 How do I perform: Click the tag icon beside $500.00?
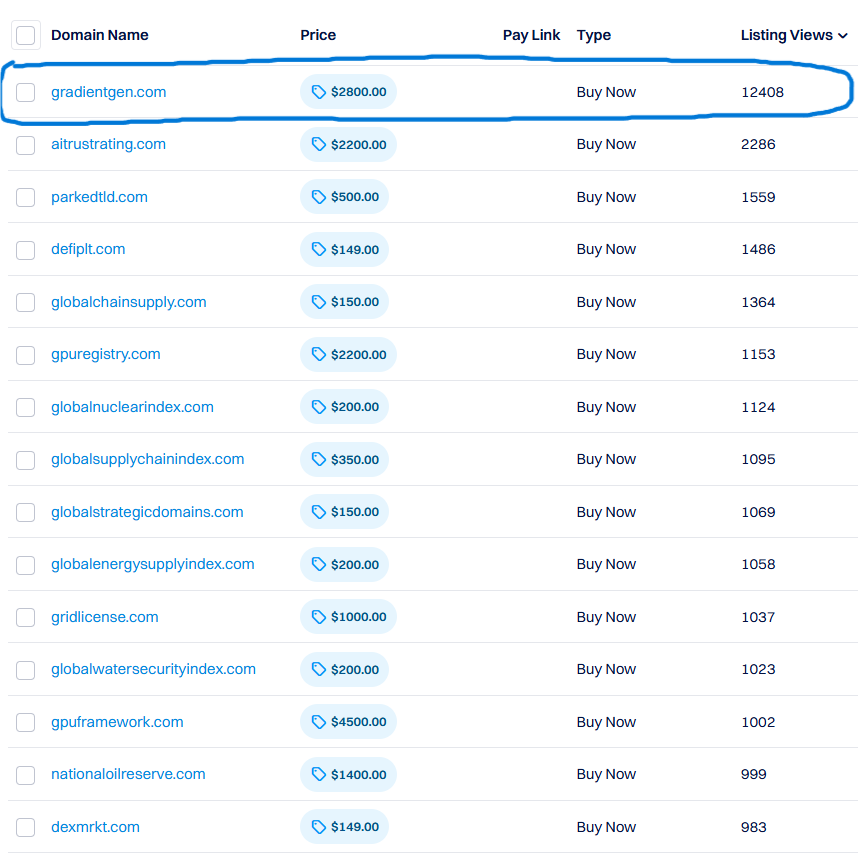318,197
